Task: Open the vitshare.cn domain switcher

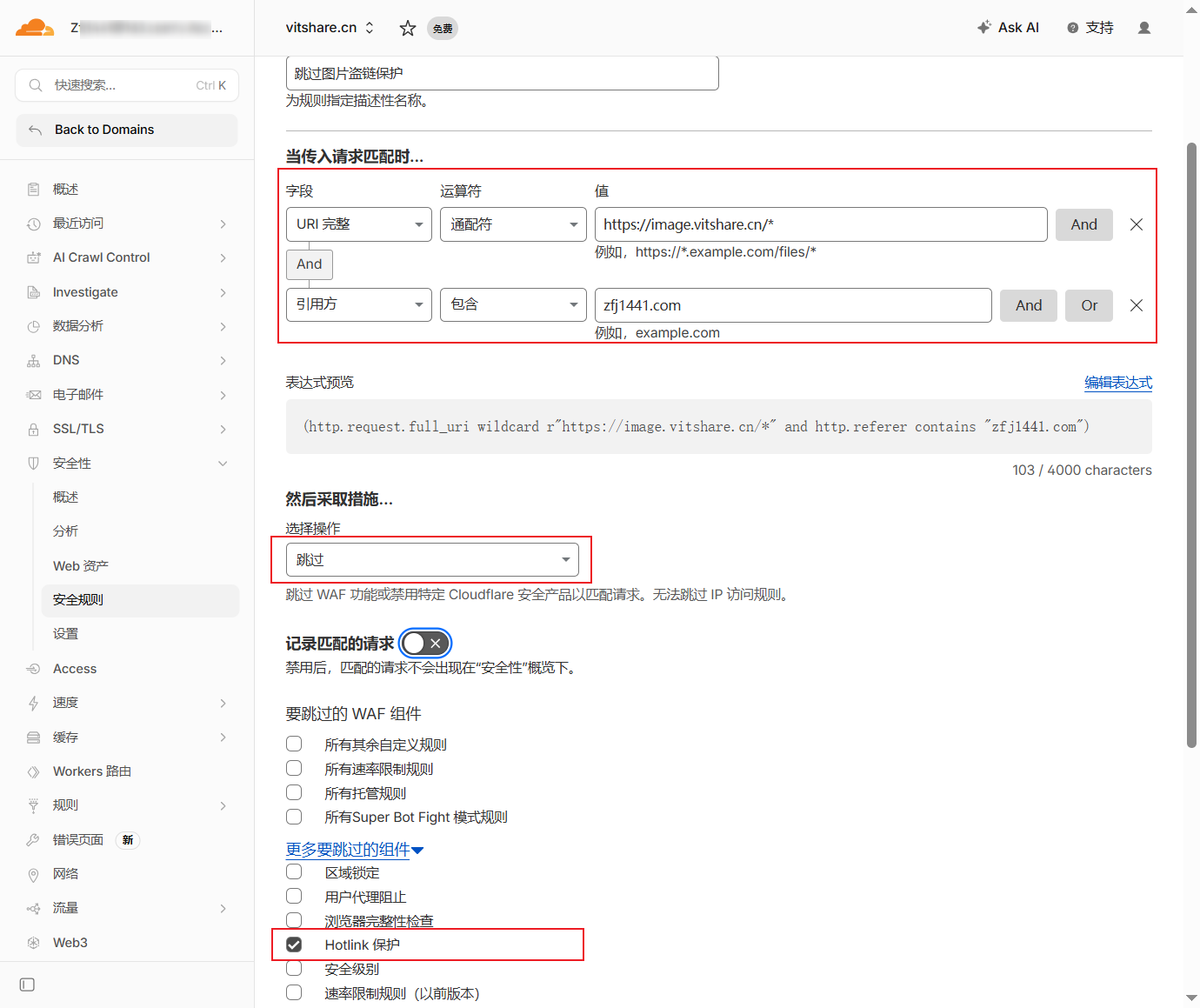Action: 330,28
